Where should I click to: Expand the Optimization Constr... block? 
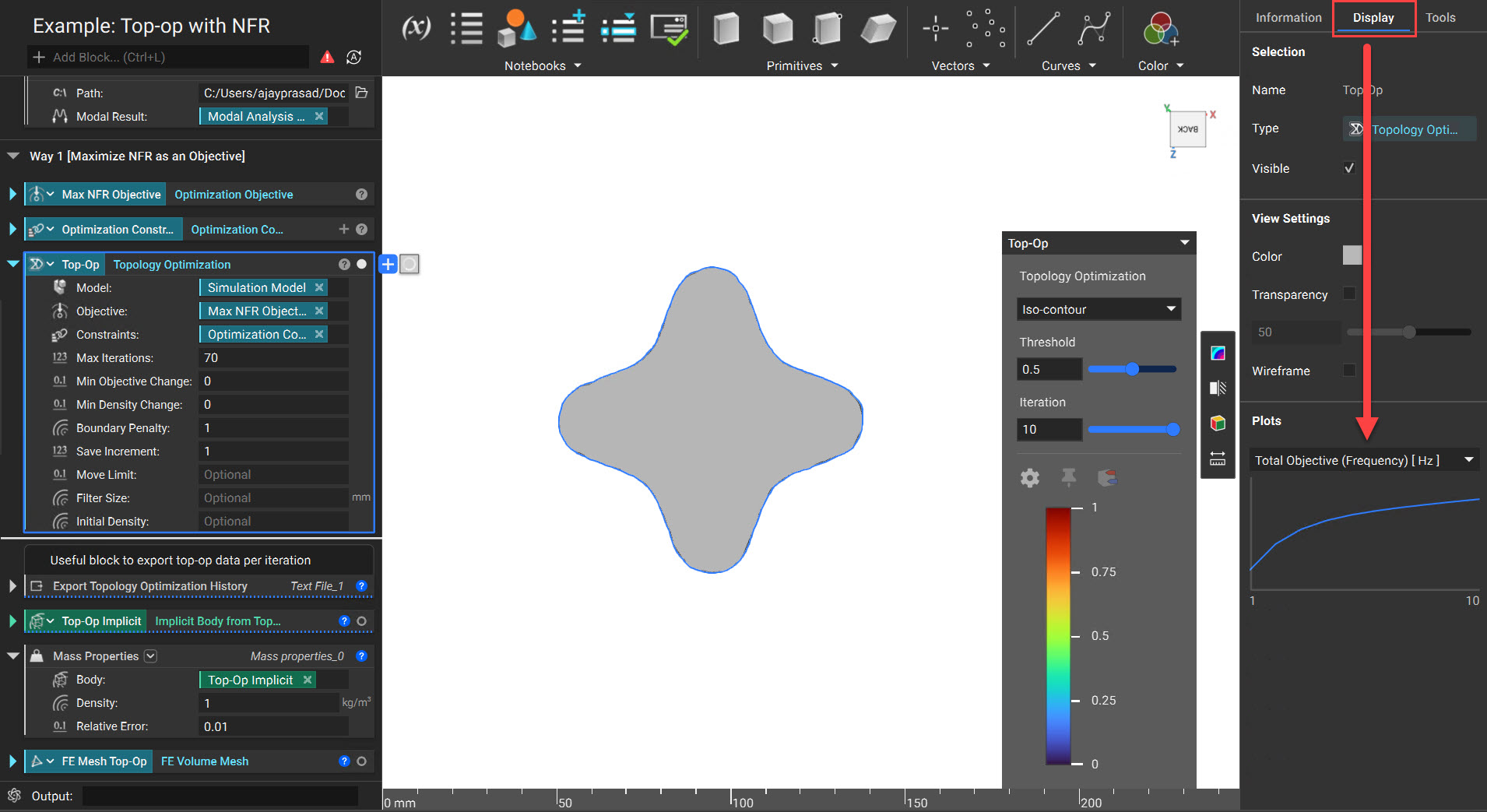(x=12, y=229)
